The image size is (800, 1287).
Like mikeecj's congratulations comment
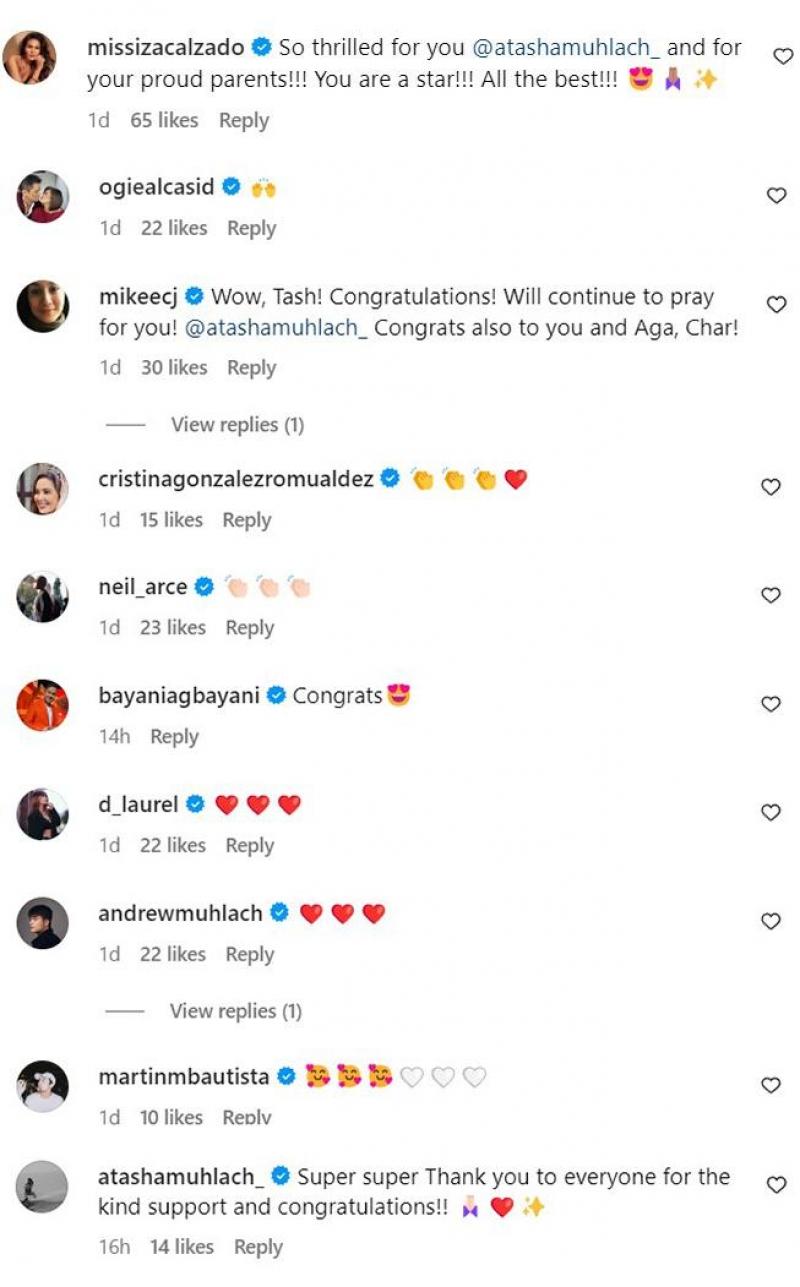776,304
